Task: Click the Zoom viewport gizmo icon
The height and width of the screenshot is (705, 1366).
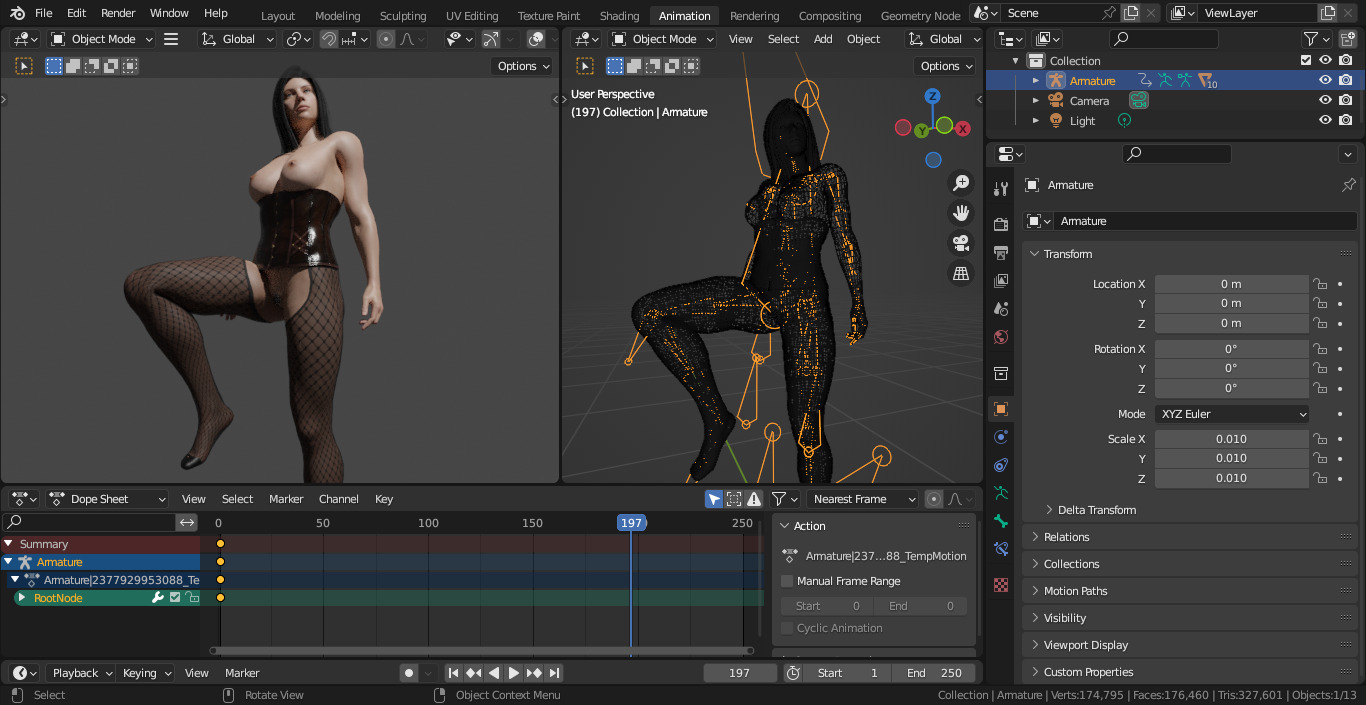Action: [961, 183]
